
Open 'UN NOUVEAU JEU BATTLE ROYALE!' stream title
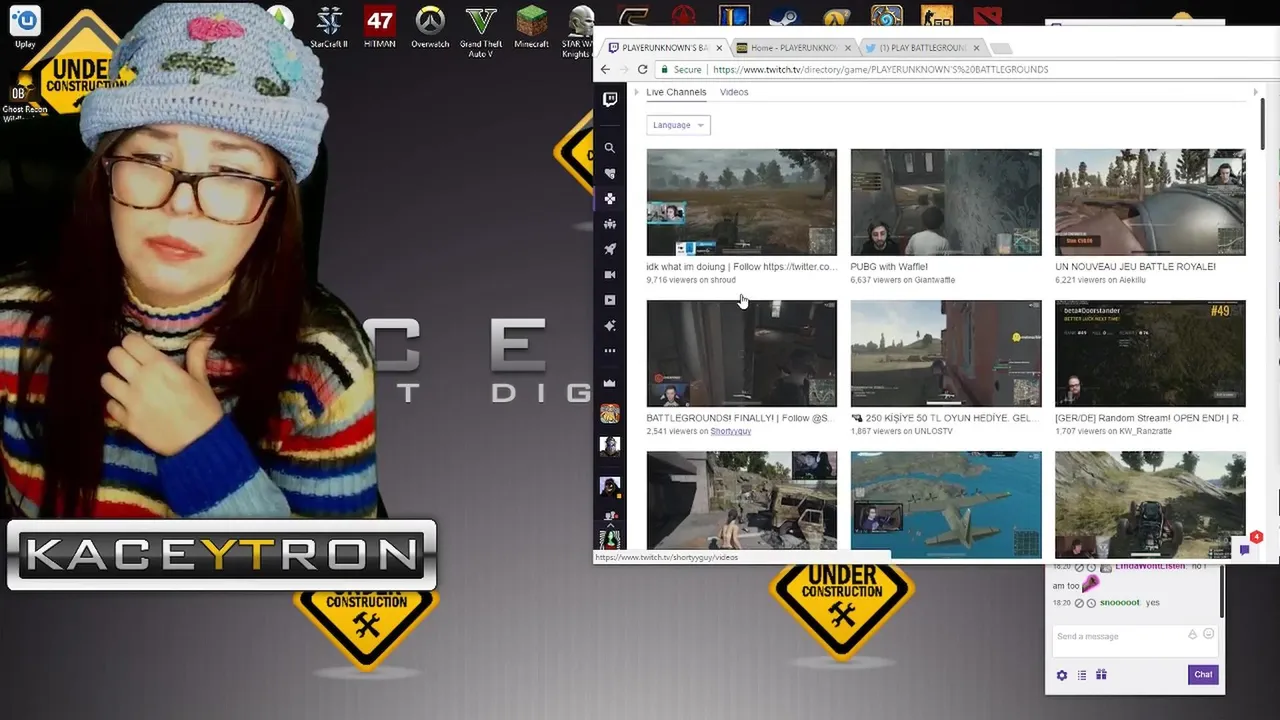(x=1135, y=267)
